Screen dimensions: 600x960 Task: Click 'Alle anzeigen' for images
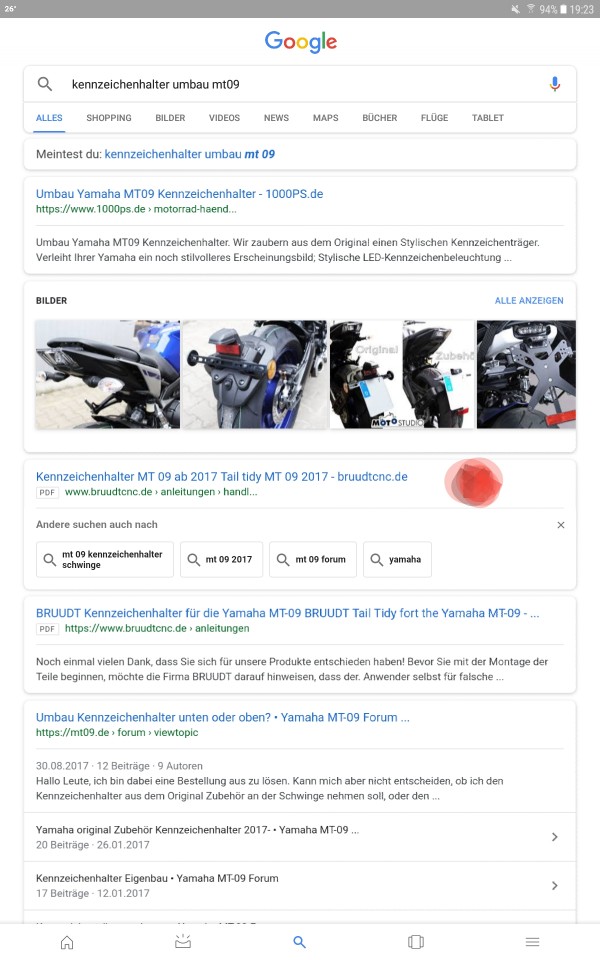click(529, 301)
